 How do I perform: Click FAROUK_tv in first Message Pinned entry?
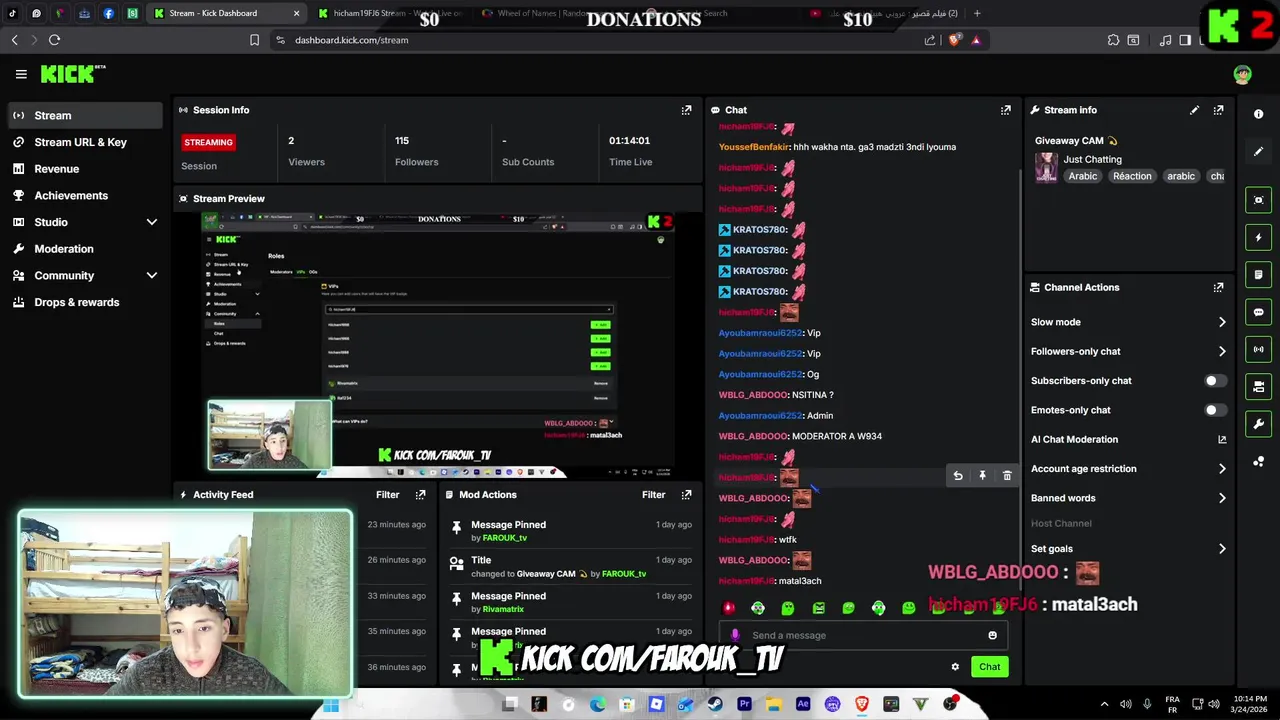pos(504,538)
